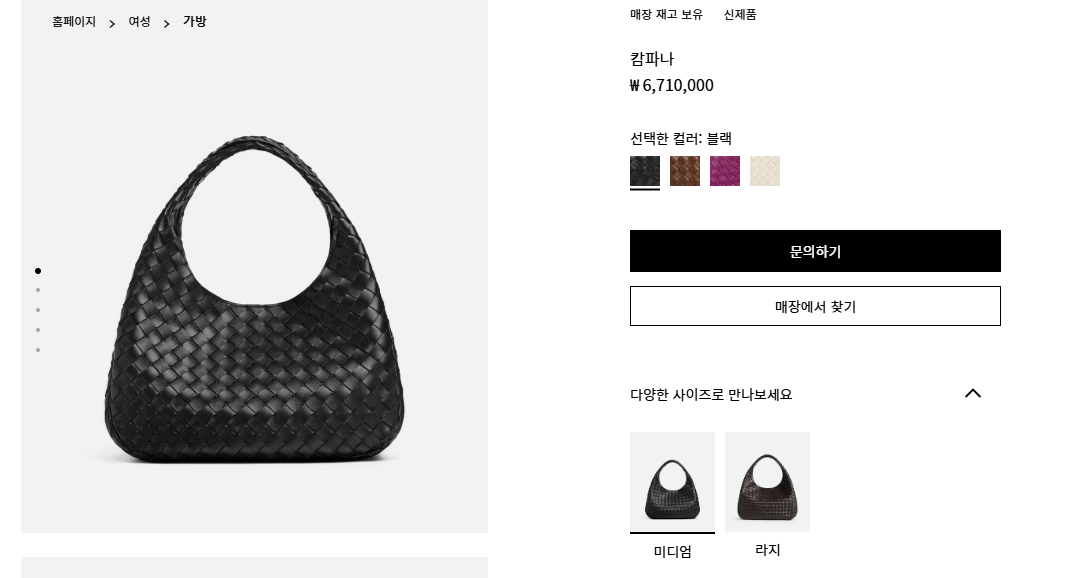The image size is (1085, 578).
Task: Collapse the 다양한 사이즈로 만나보세요 section chevron
Action: point(972,393)
